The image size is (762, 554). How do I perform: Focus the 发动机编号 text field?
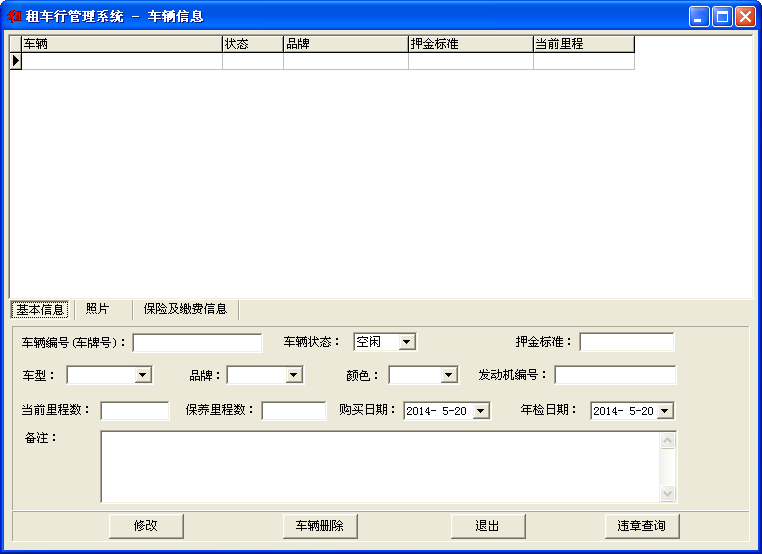615,375
